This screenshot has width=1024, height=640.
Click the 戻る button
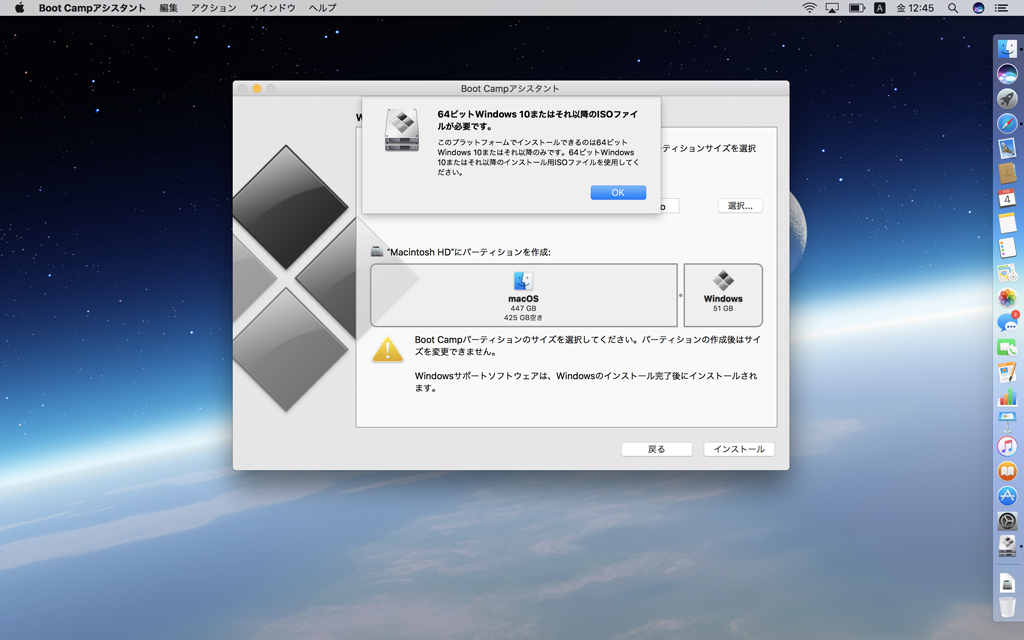[656, 449]
